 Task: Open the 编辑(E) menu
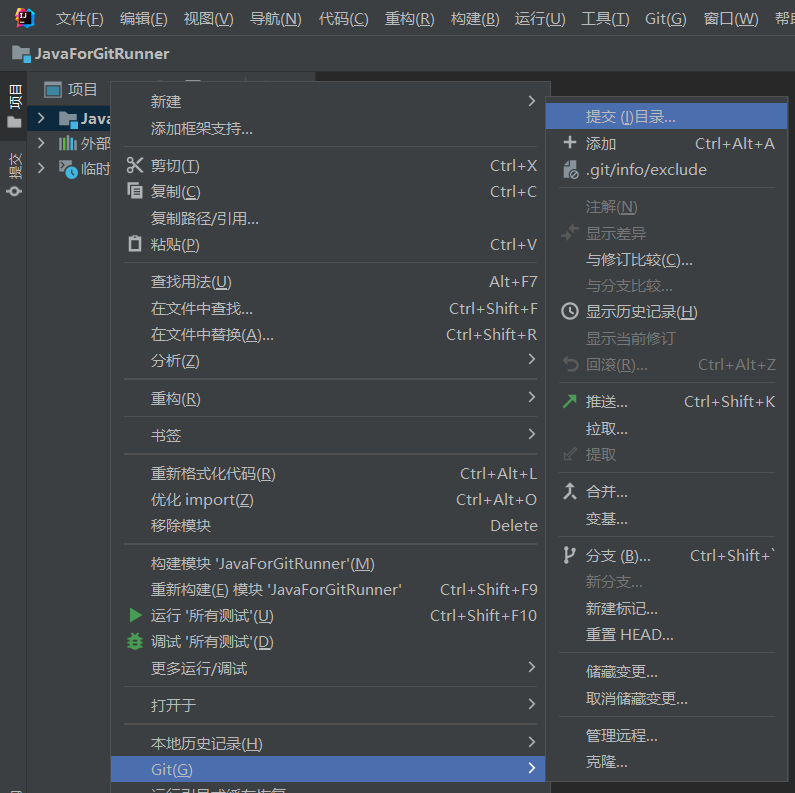[143, 19]
